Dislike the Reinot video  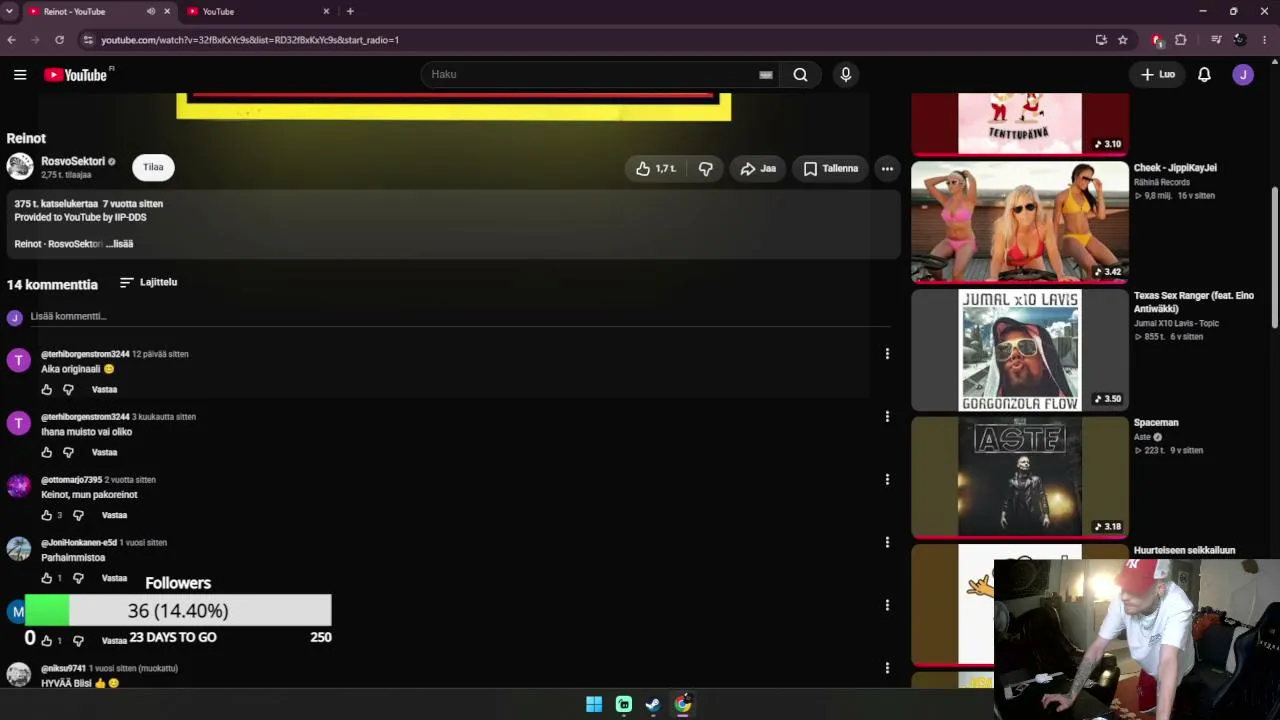pyautogui.click(x=705, y=169)
